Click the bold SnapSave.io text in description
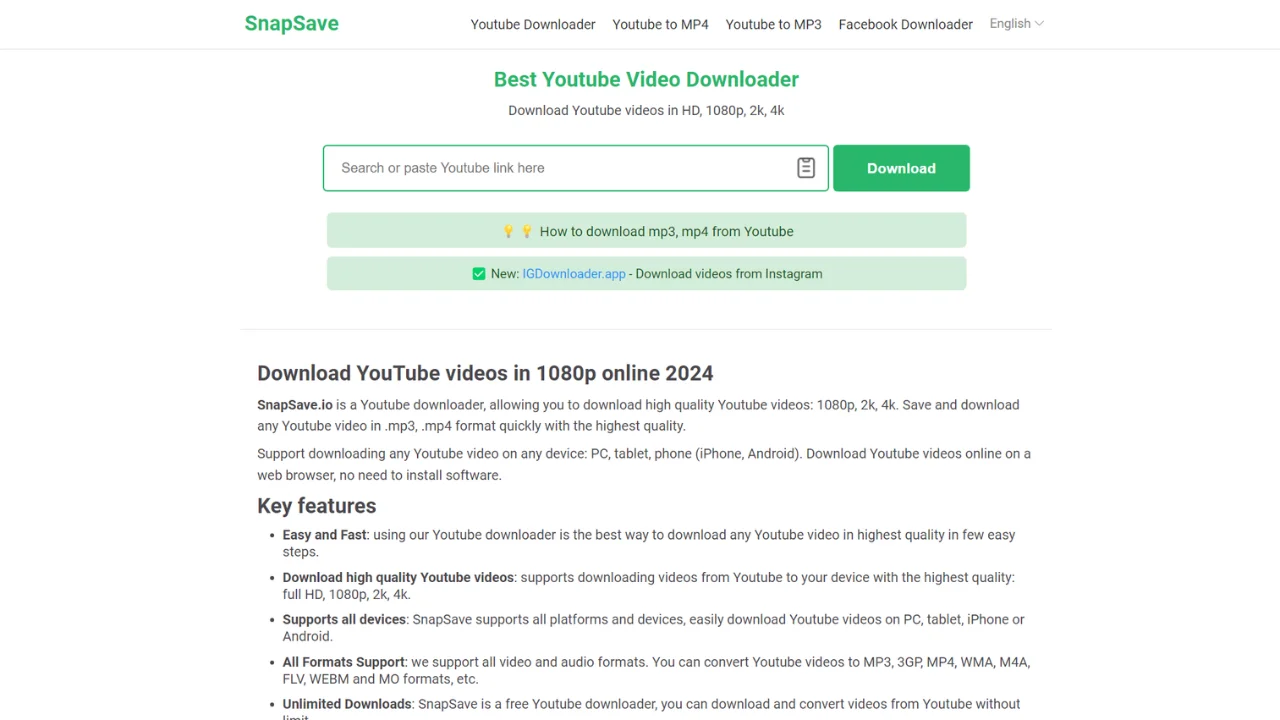The image size is (1280, 720). (295, 405)
